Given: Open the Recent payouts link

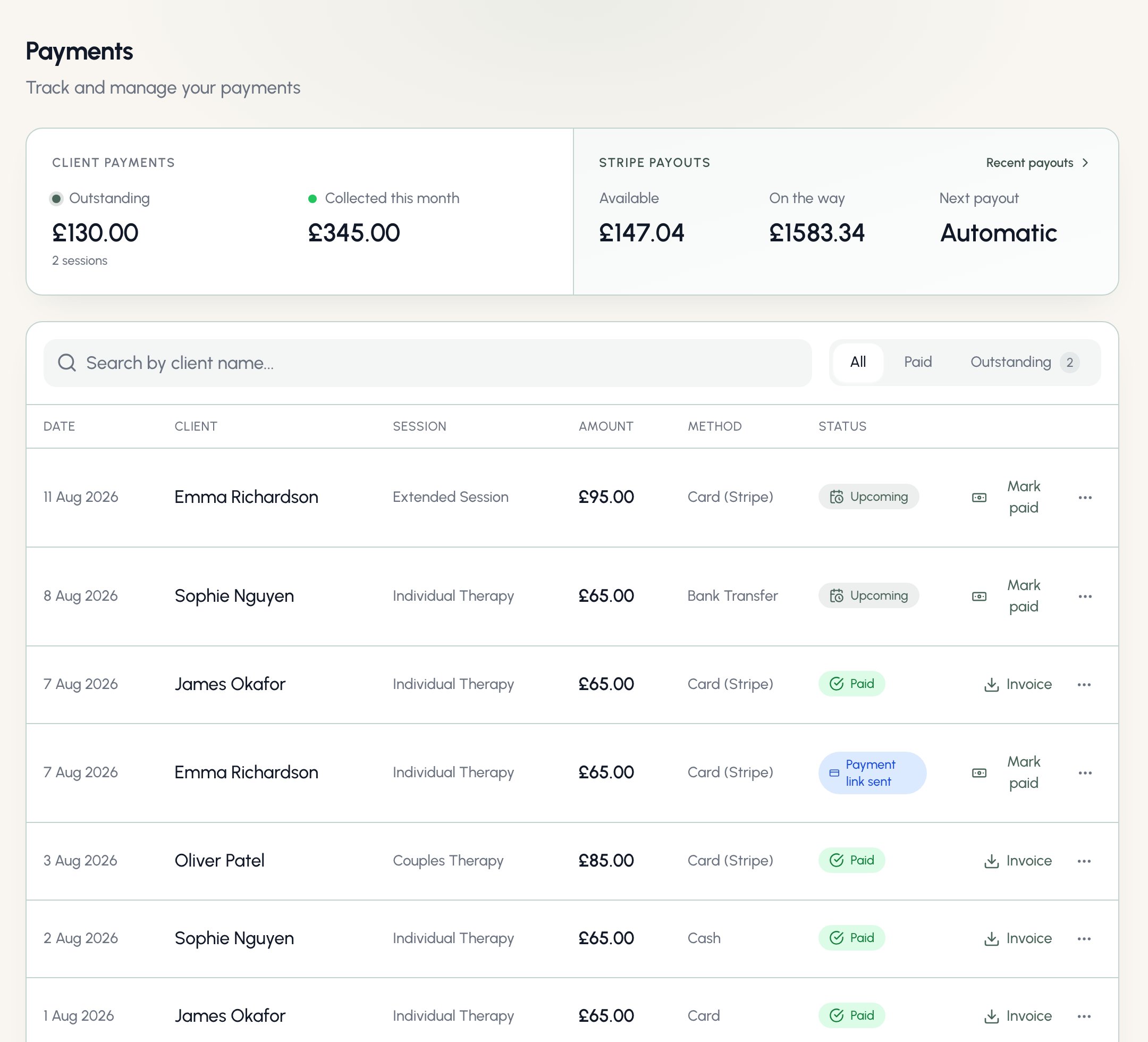Looking at the screenshot, I should 1037,163.
